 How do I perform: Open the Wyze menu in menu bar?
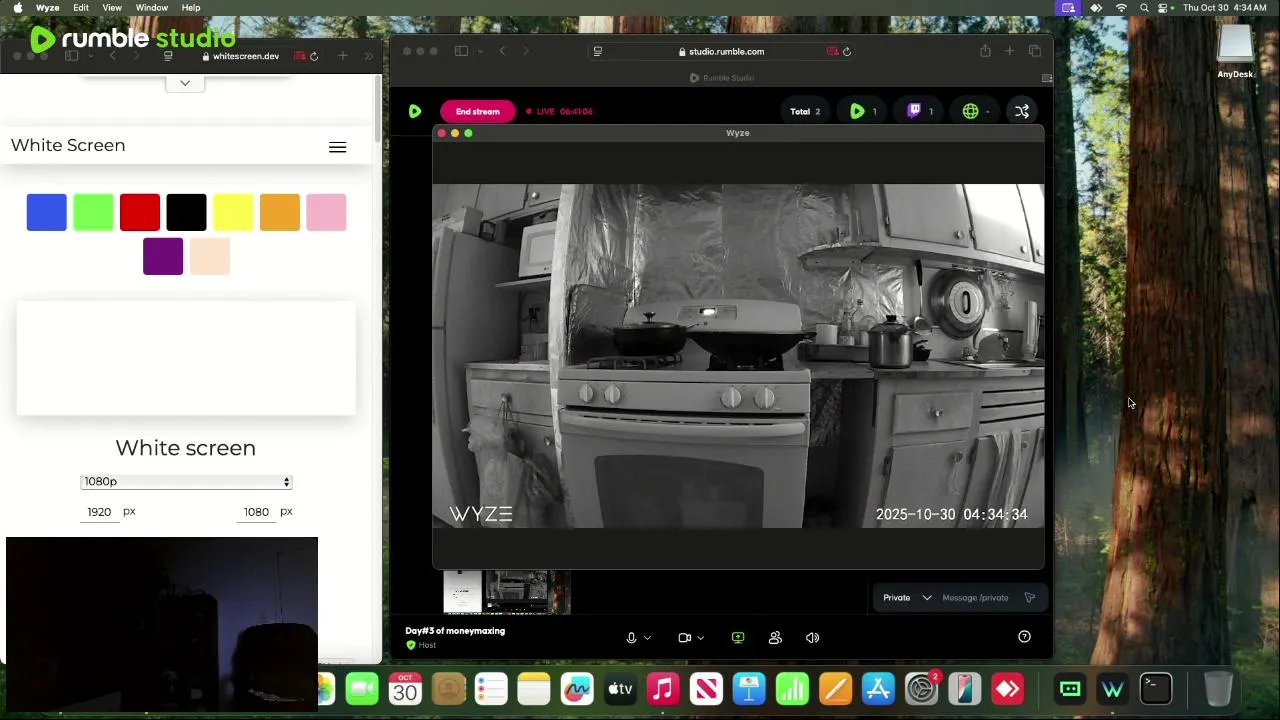click(47, 8)
